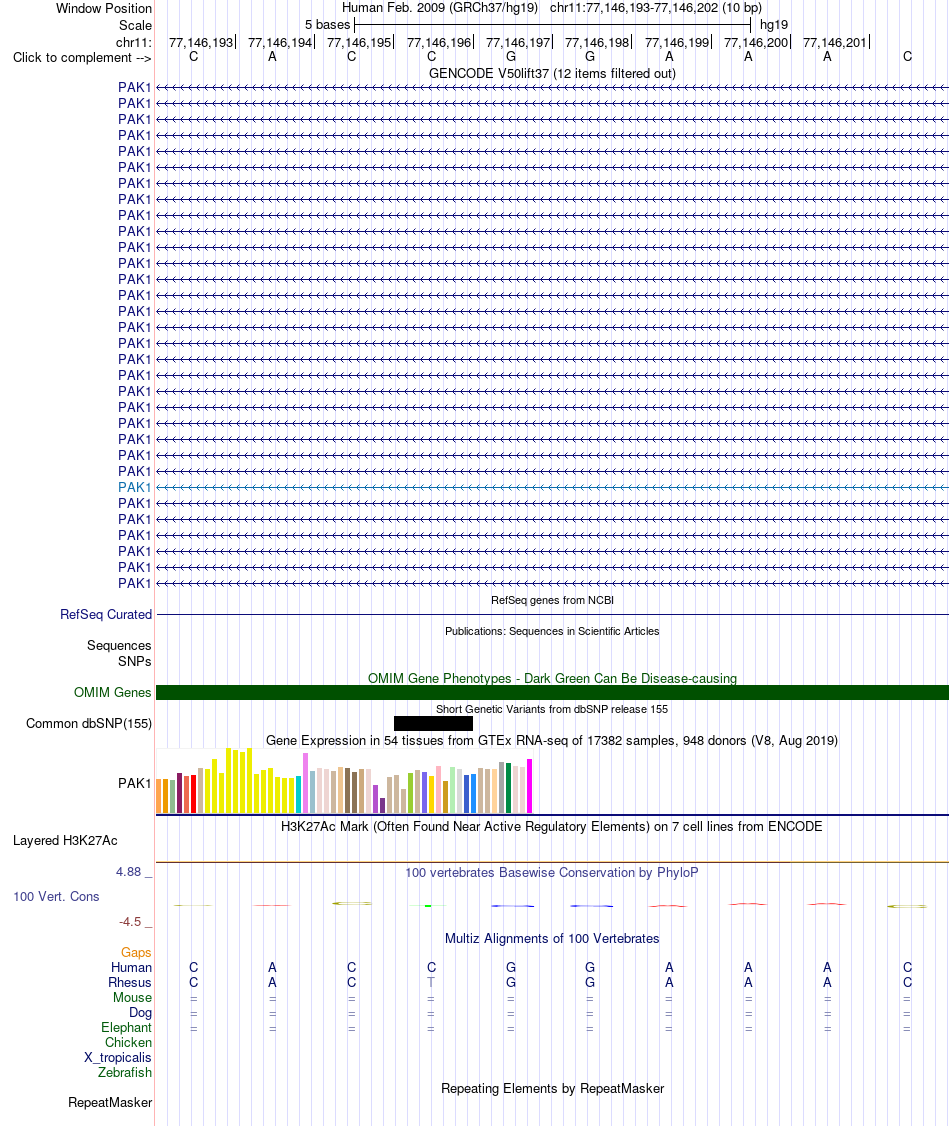Click the 100 Vert. Cons side label
Image resolution: width=950 pixels, height=1126 pixels.
(56, 896)
